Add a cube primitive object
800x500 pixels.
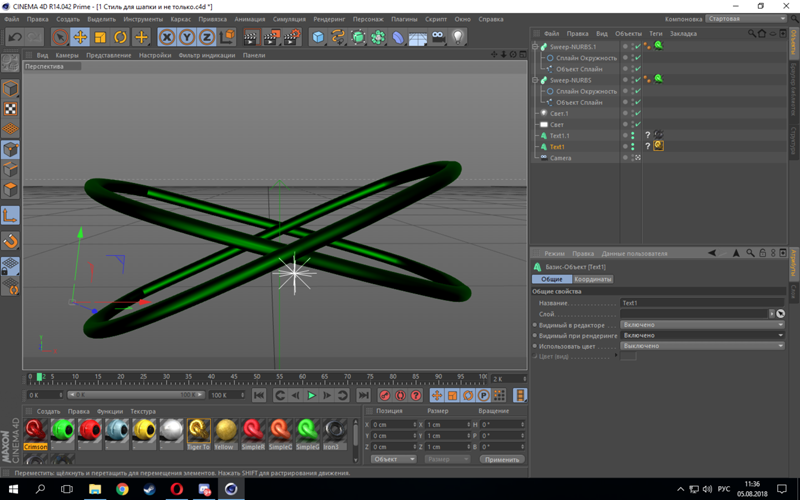(x=318, y=37)
